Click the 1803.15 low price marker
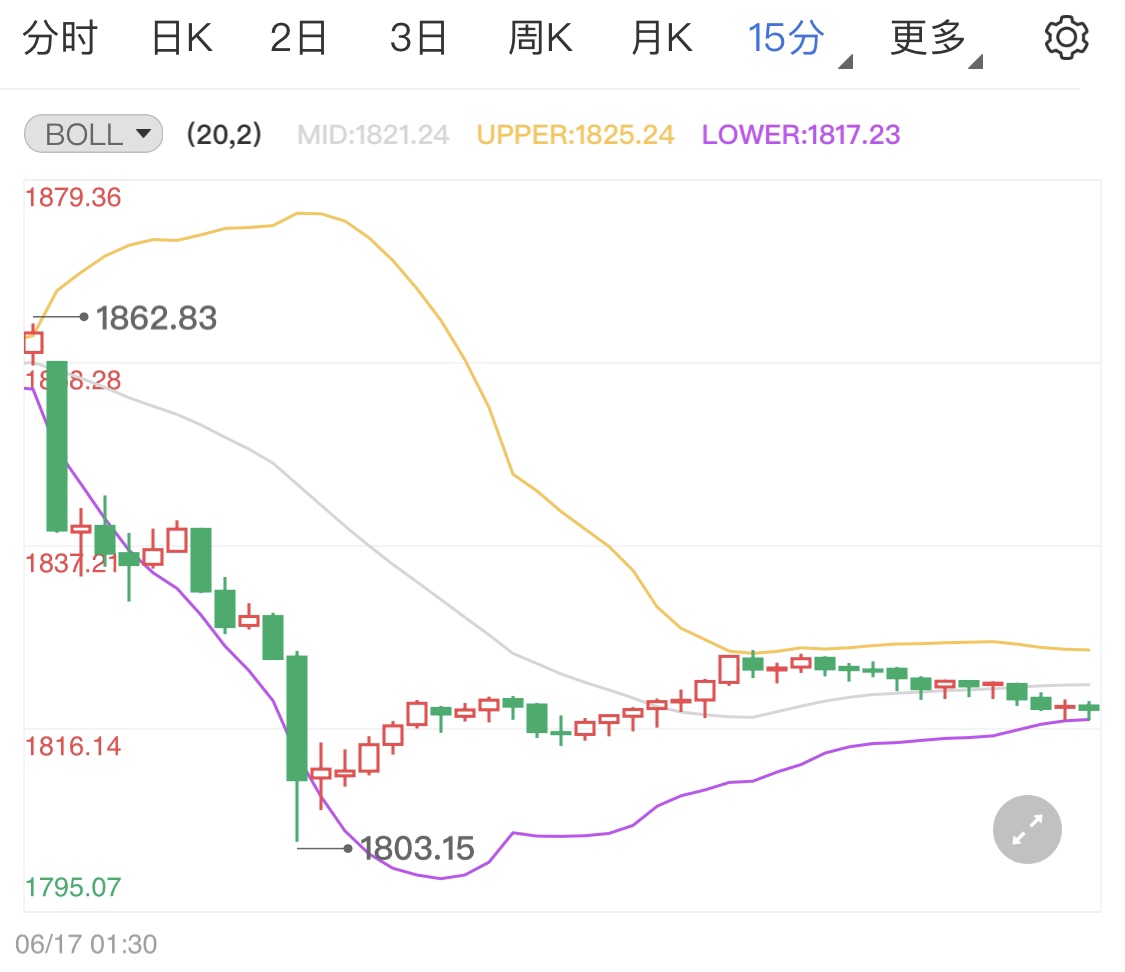 tap(417, 849)
